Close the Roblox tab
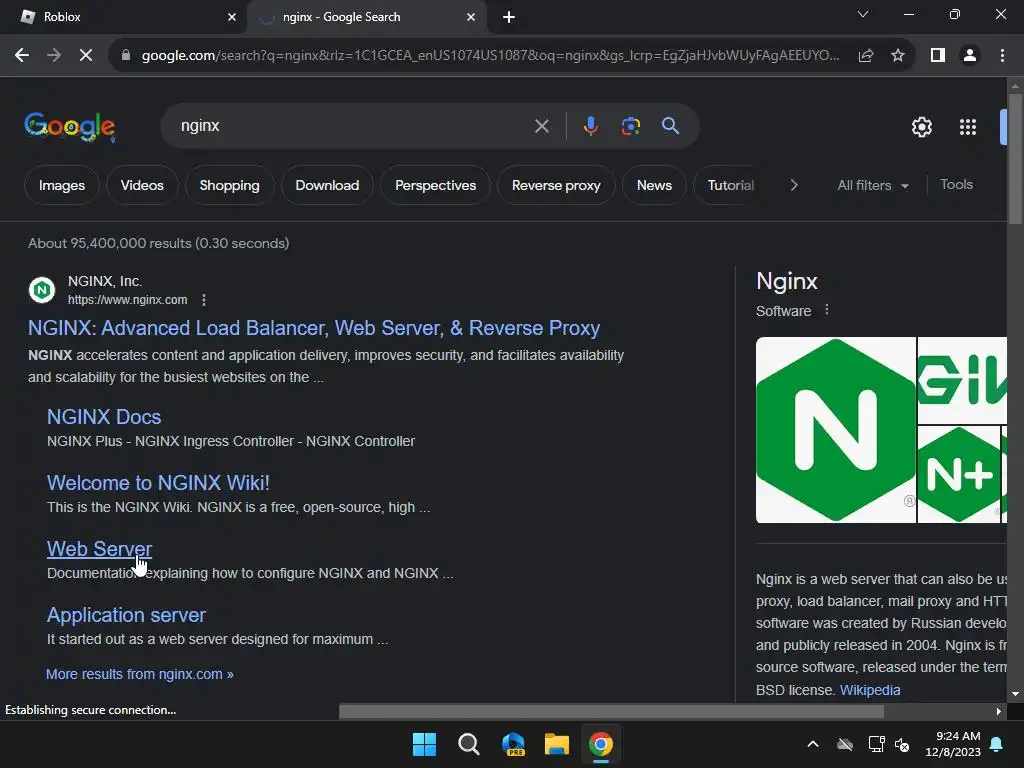 tap(232, 17)
